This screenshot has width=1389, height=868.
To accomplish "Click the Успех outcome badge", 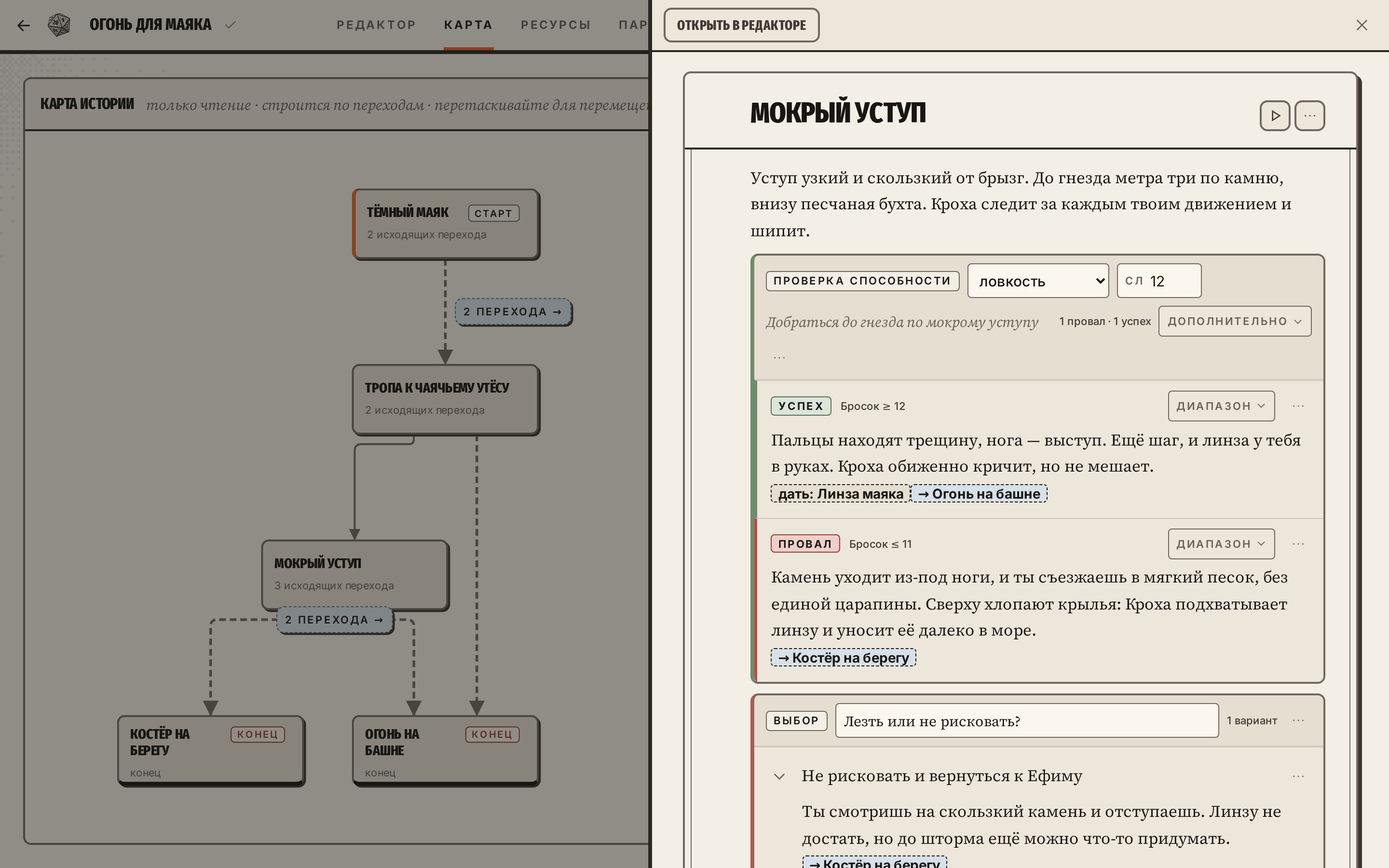I will pos(801,406).
